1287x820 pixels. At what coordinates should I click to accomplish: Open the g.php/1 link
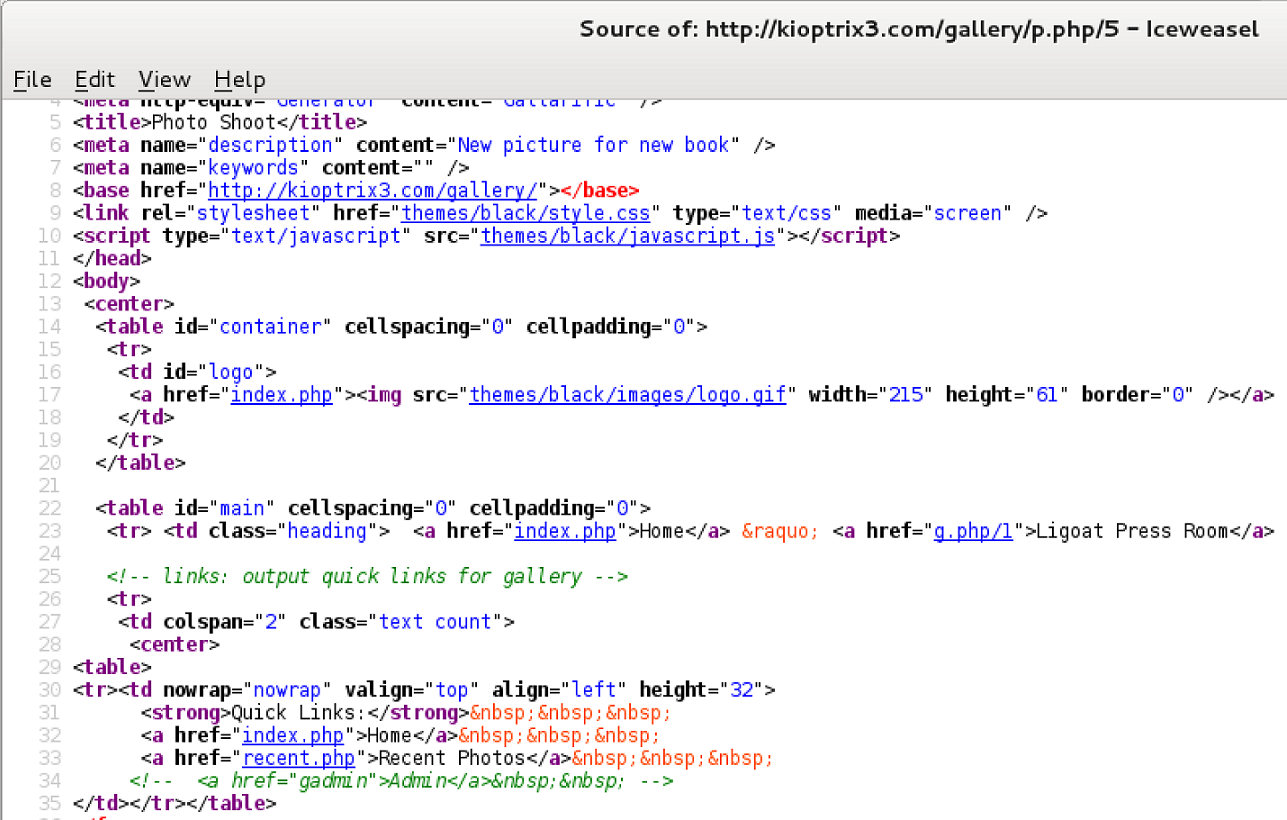(973, 531)
